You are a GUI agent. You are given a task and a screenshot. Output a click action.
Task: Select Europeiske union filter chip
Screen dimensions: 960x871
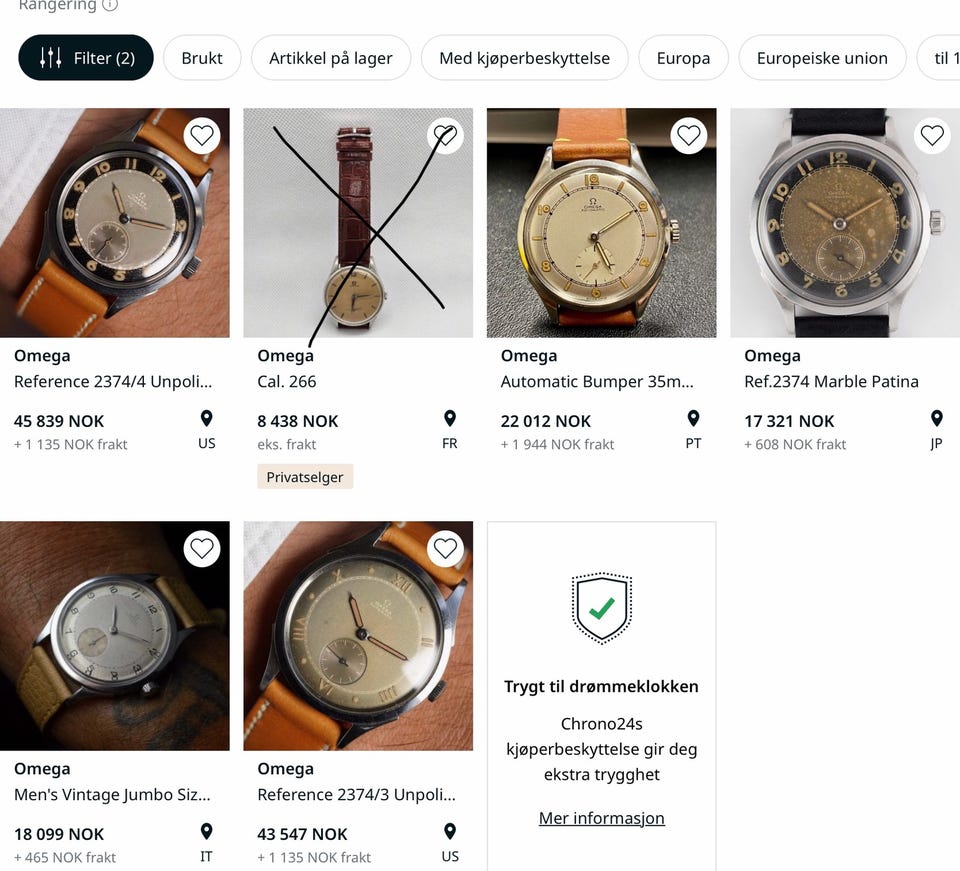tap(822, 58)
